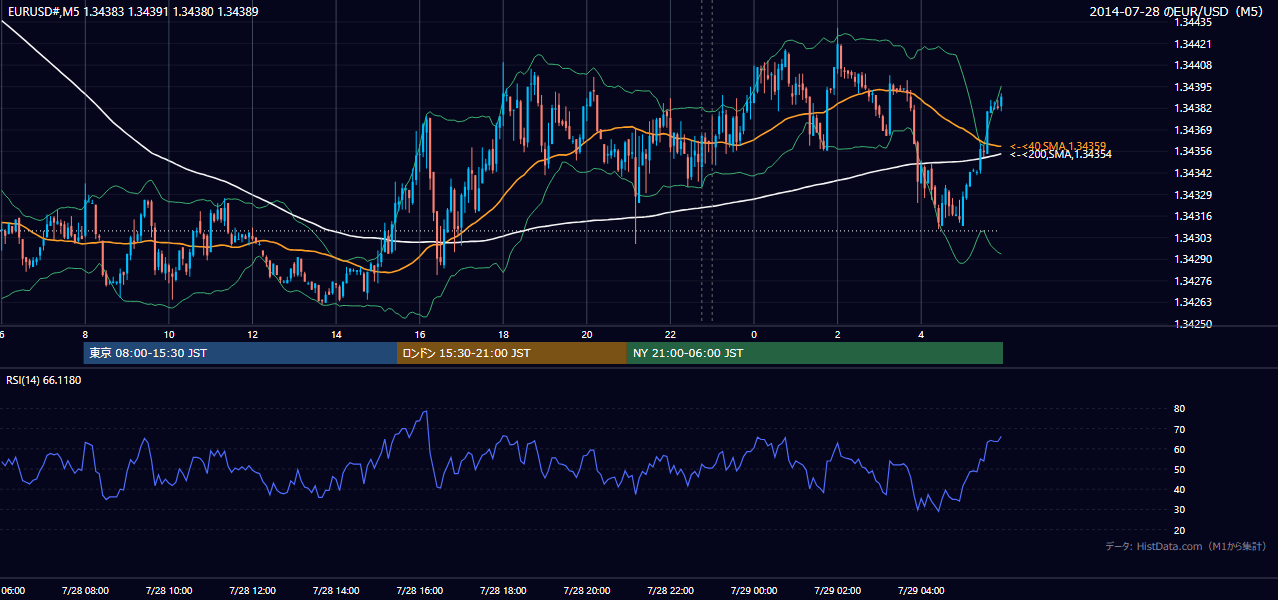Image resolution: width=1278 pixels, height=600 pixels.
Task: Select the 東京 08:00-15:30 JST session bar
Action: pos(240,353)
